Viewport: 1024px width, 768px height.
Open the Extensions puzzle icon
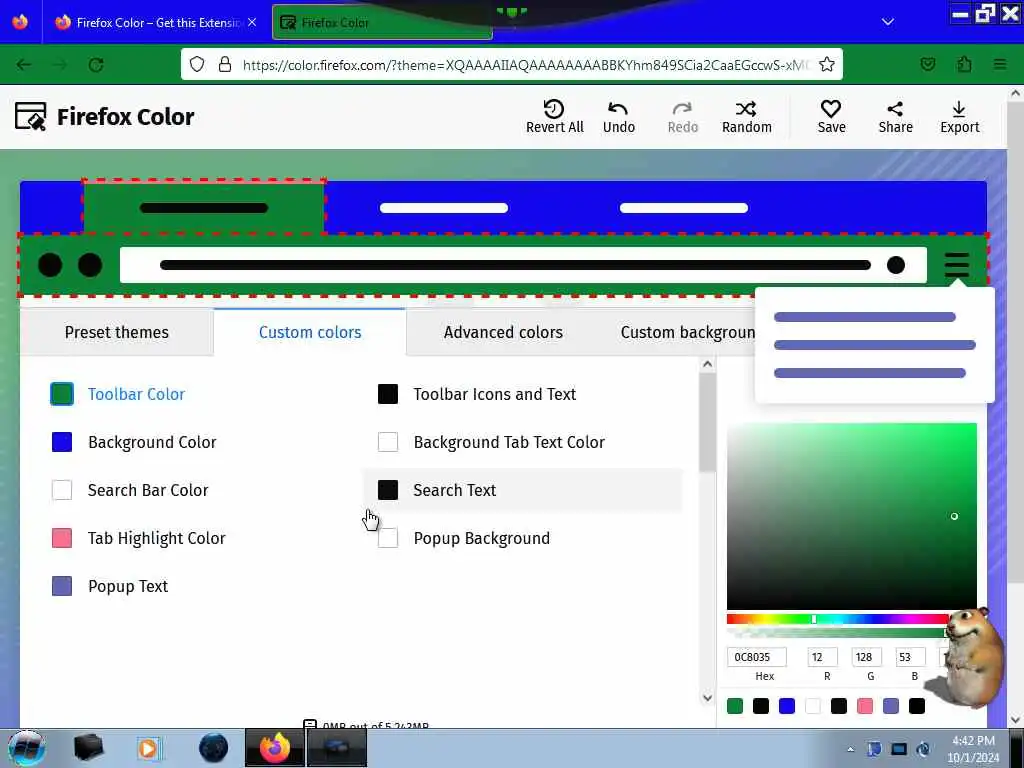[964, 65]
